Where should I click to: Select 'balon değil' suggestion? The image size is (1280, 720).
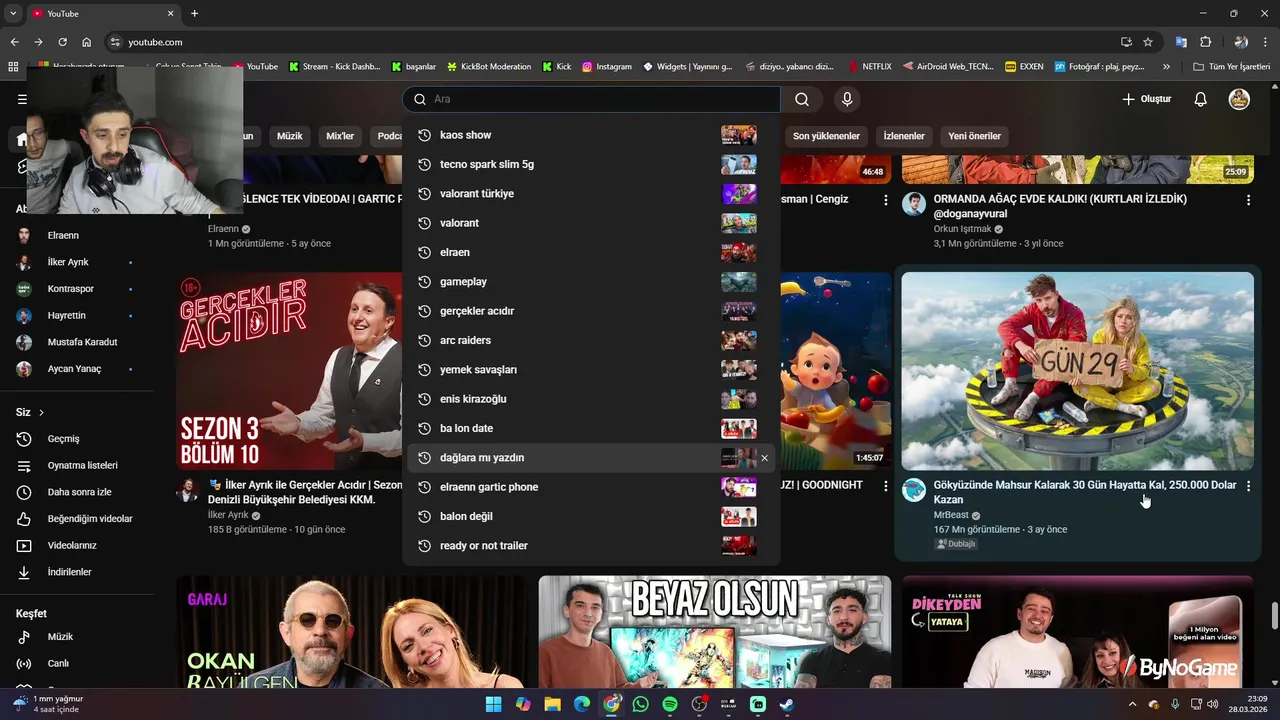pos(591,516)
